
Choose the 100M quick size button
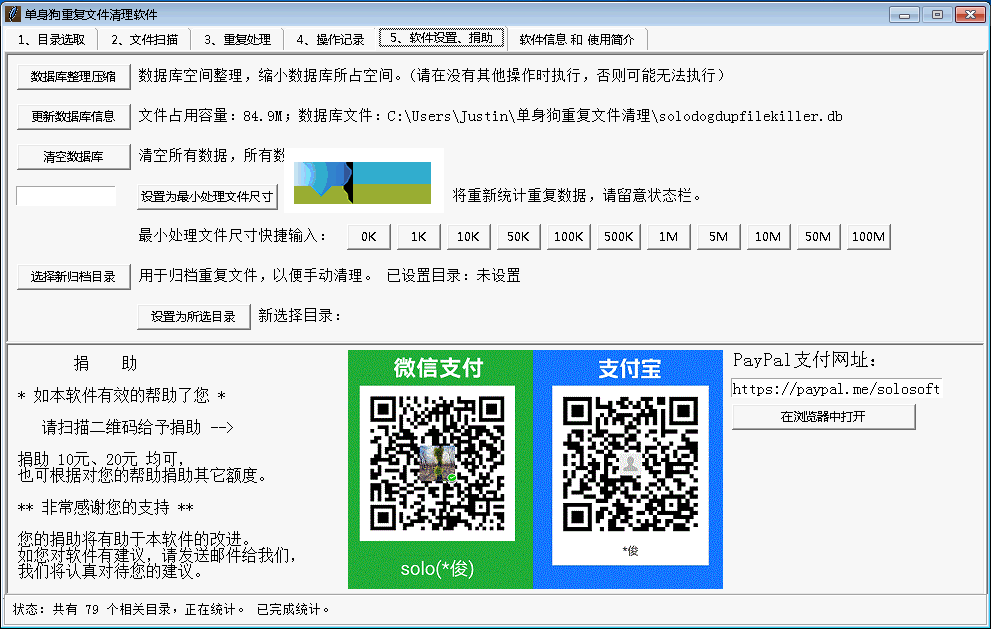click(868, 236)
